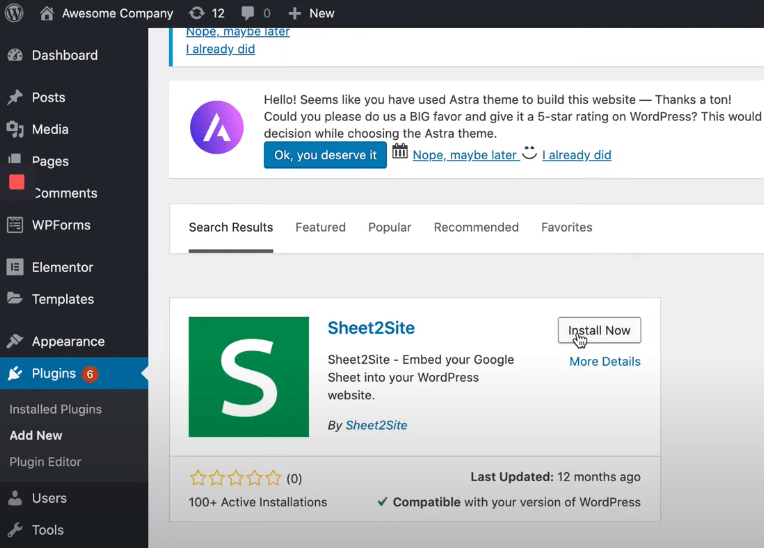Select Add New submenu item
The image size is (764, 548).
pos(36,435)
